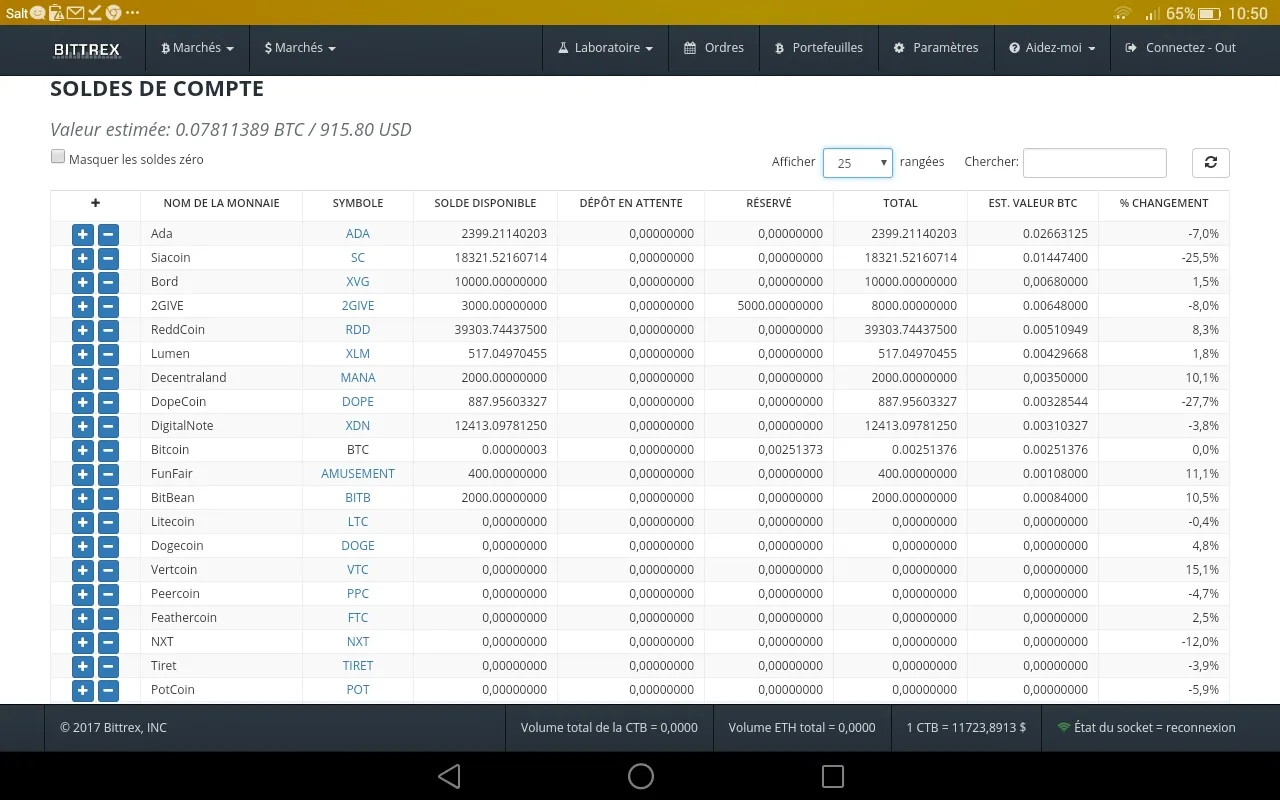Screen dimensions: 1280x800
Task: Open the XVG symbol link
Action: click(358, 282)
